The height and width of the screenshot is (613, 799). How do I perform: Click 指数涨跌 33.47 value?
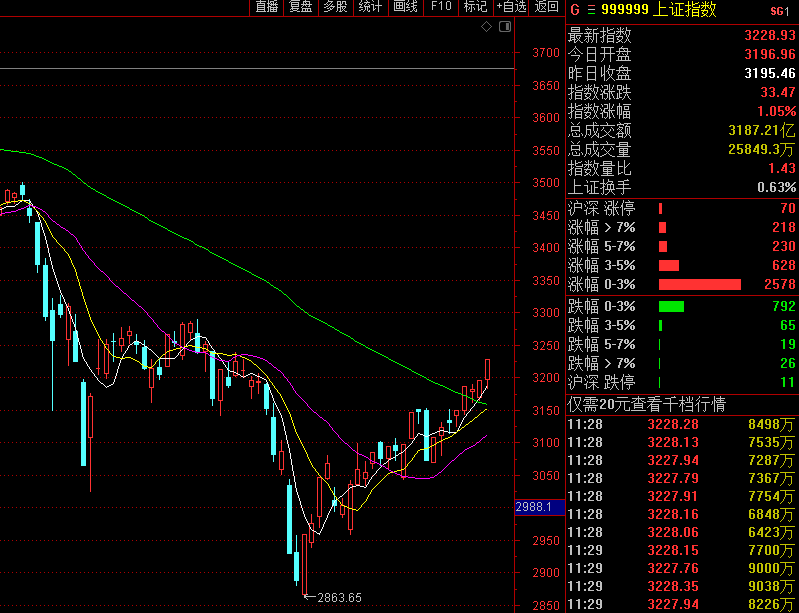[x=778, y=92]
